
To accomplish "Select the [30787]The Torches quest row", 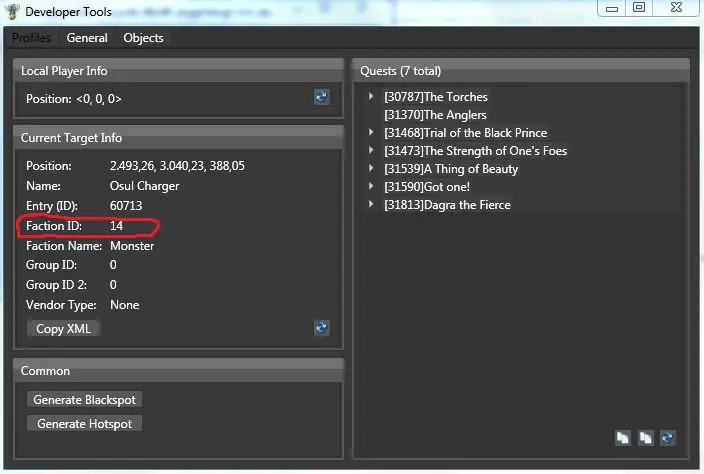I will coord(436,97).
